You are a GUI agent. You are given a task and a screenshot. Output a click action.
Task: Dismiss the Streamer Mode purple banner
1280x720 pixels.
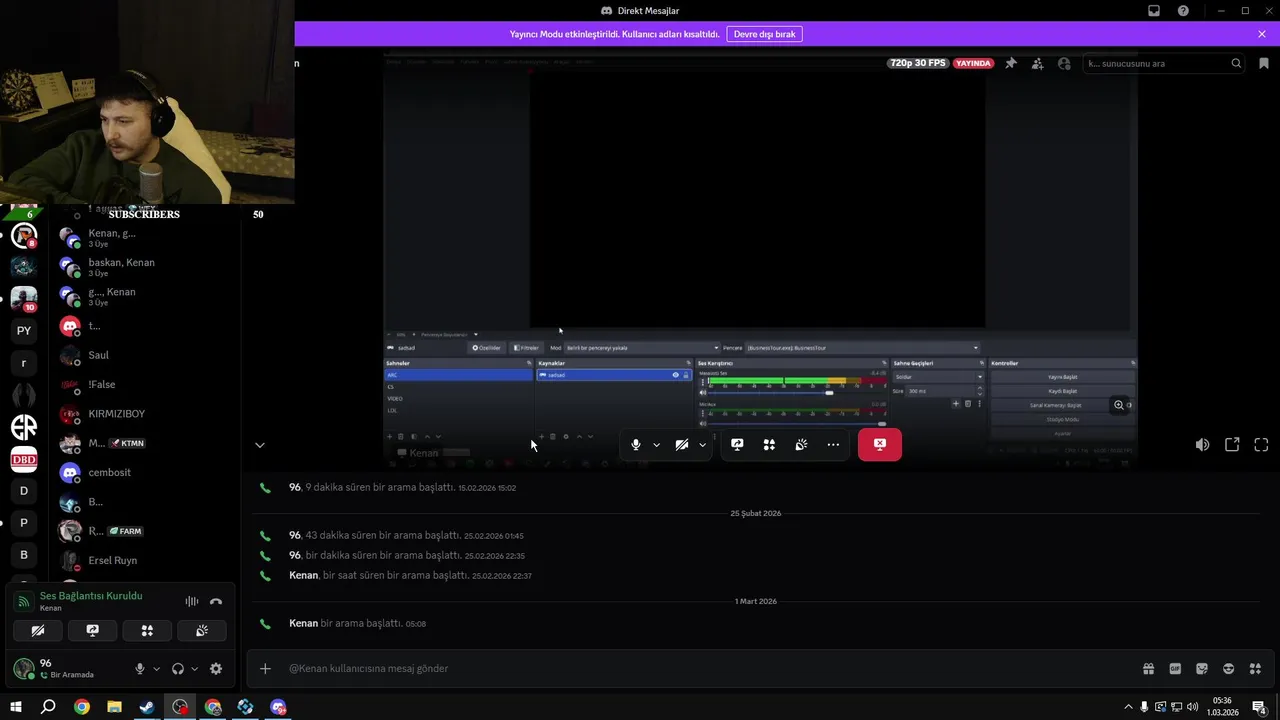1262,34
